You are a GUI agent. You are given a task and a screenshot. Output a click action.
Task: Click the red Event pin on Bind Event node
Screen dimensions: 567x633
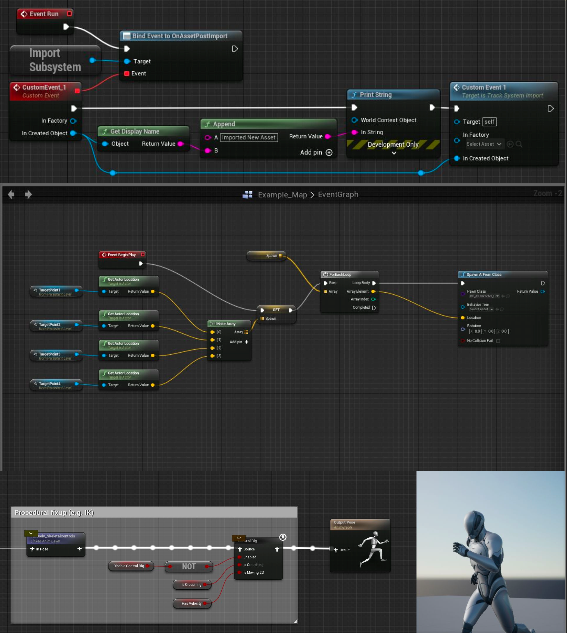[x=127, y=73]
